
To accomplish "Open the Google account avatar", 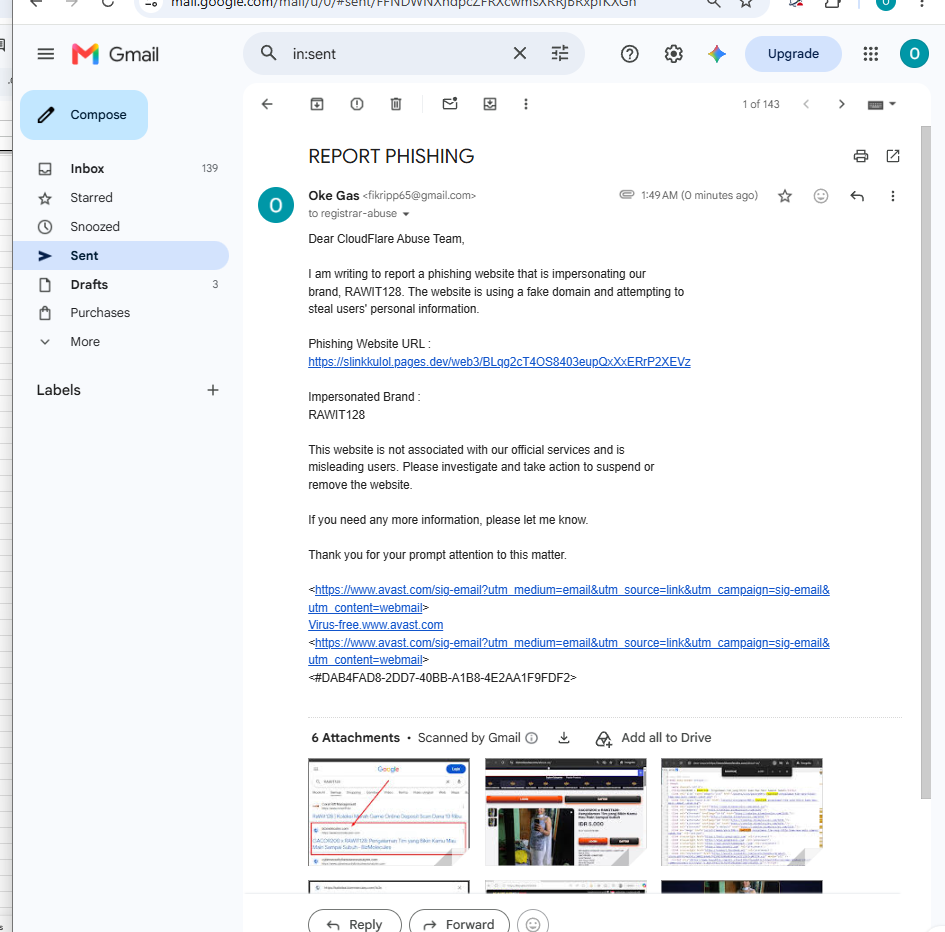I will (914, 54).
